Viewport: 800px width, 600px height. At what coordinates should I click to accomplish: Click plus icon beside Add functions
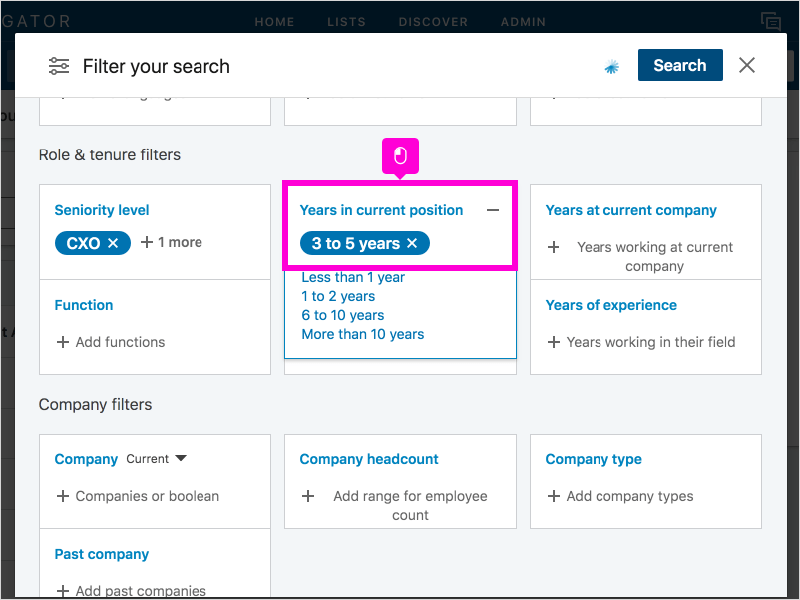point(63,342)
